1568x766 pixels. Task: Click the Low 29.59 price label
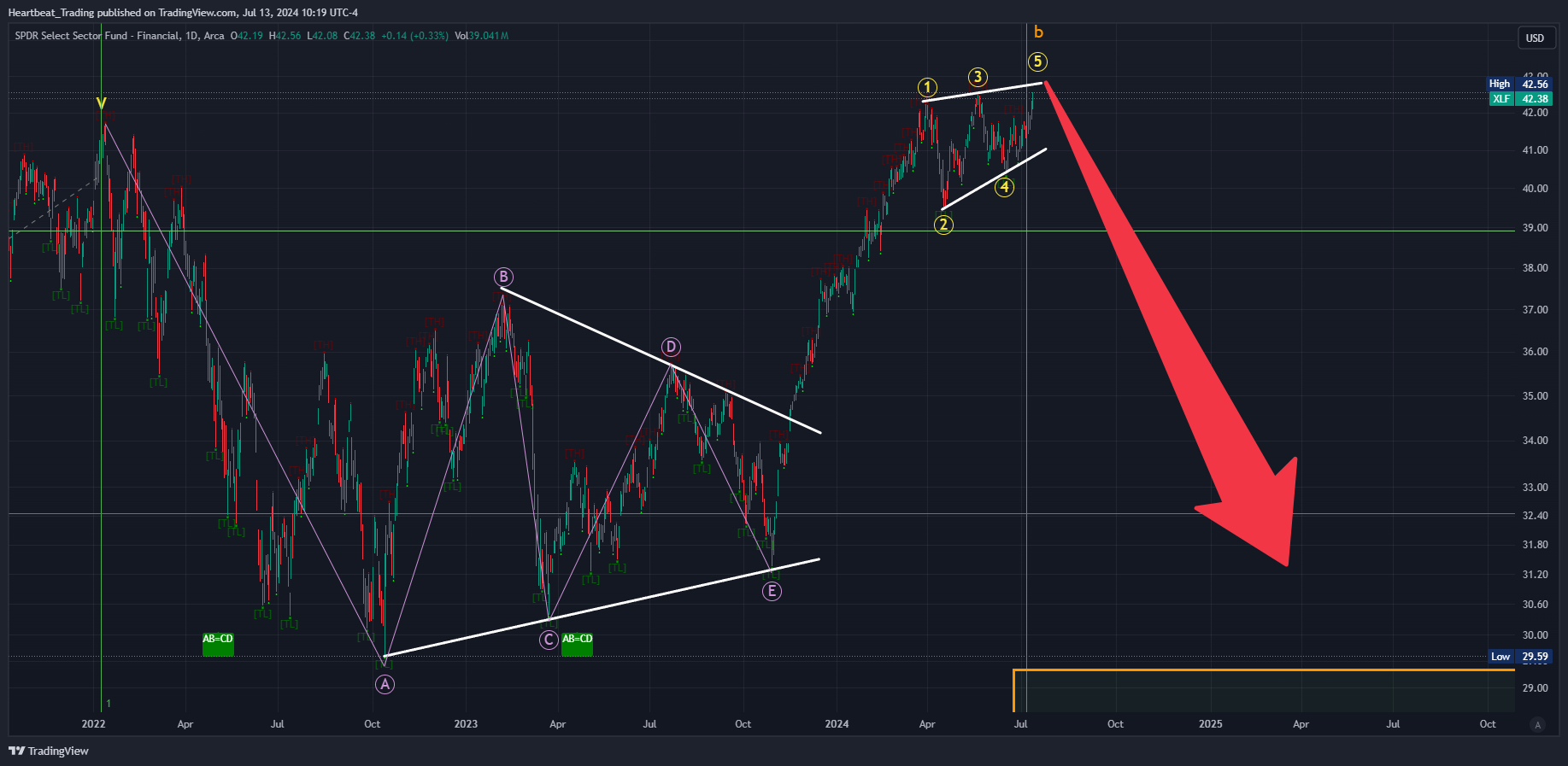tap(1519, 657)
